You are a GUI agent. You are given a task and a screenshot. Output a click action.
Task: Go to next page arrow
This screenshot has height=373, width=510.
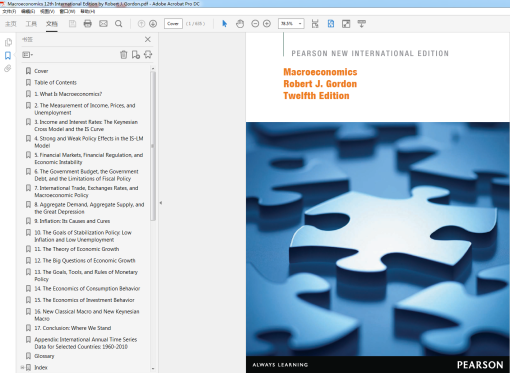(x=153, y=24)
